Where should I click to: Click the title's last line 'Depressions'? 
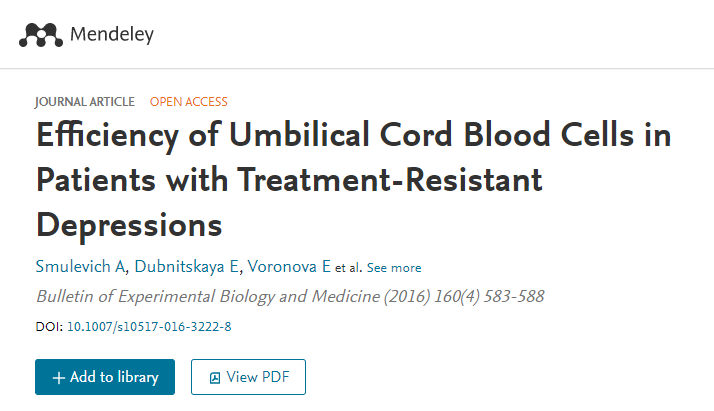[129, 223]
